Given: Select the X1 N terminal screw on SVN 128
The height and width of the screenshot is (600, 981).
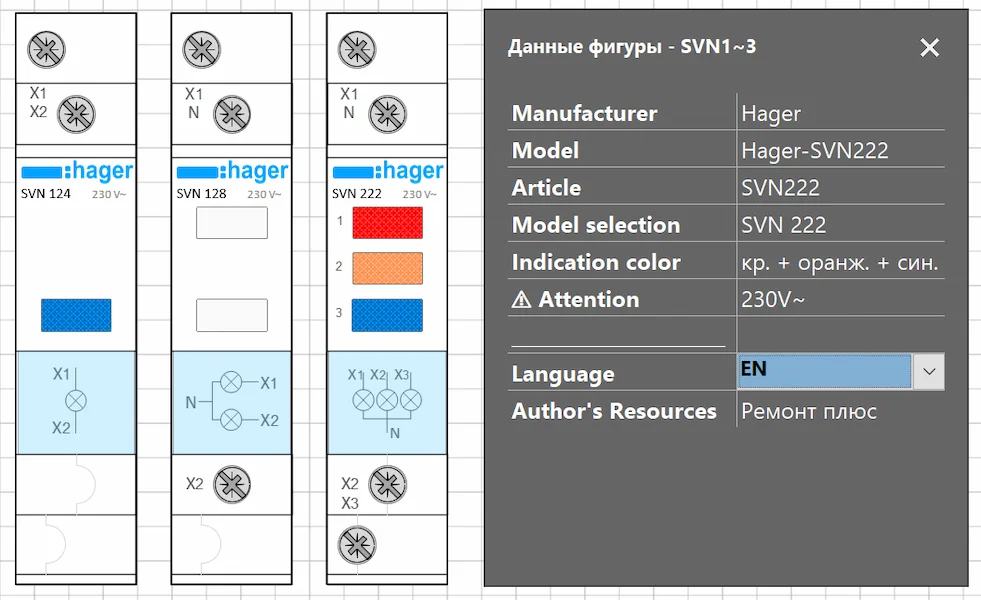Looking at the screenshot, I should click(x=232, y=114).
